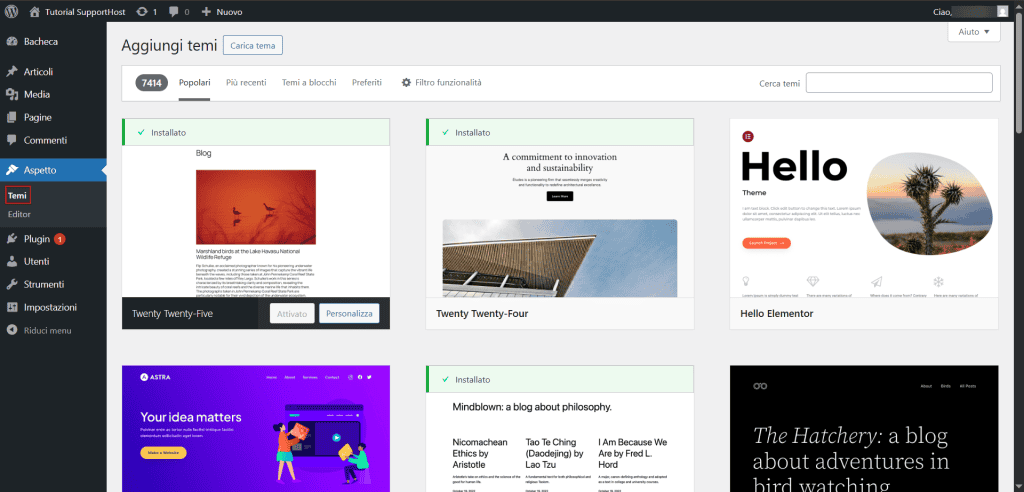Open the Hello Elementor theme preview
Screen dimensions: 1024x492
863,208
